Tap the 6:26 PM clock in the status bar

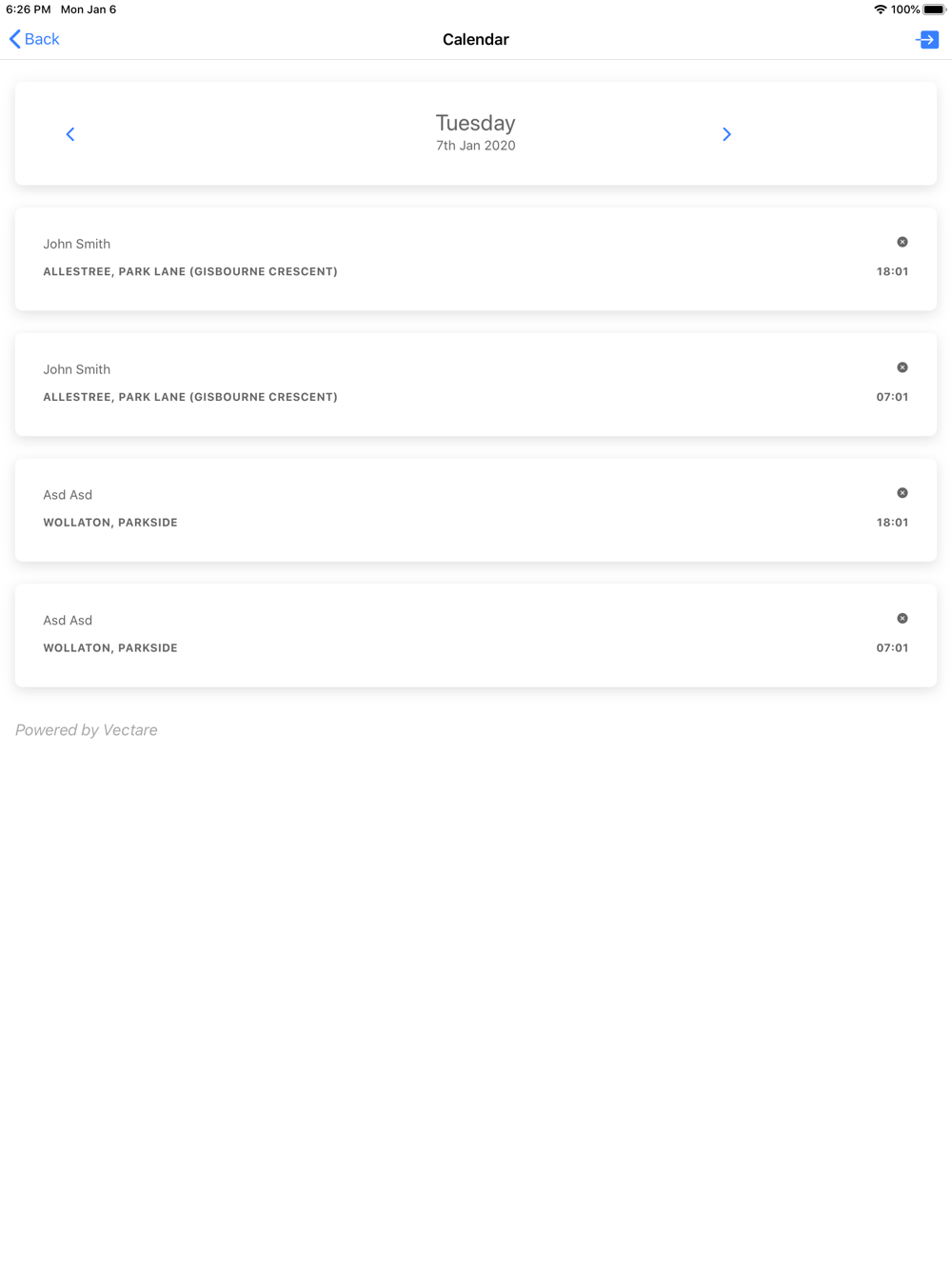pyautogui.click(x=29, y=10)
